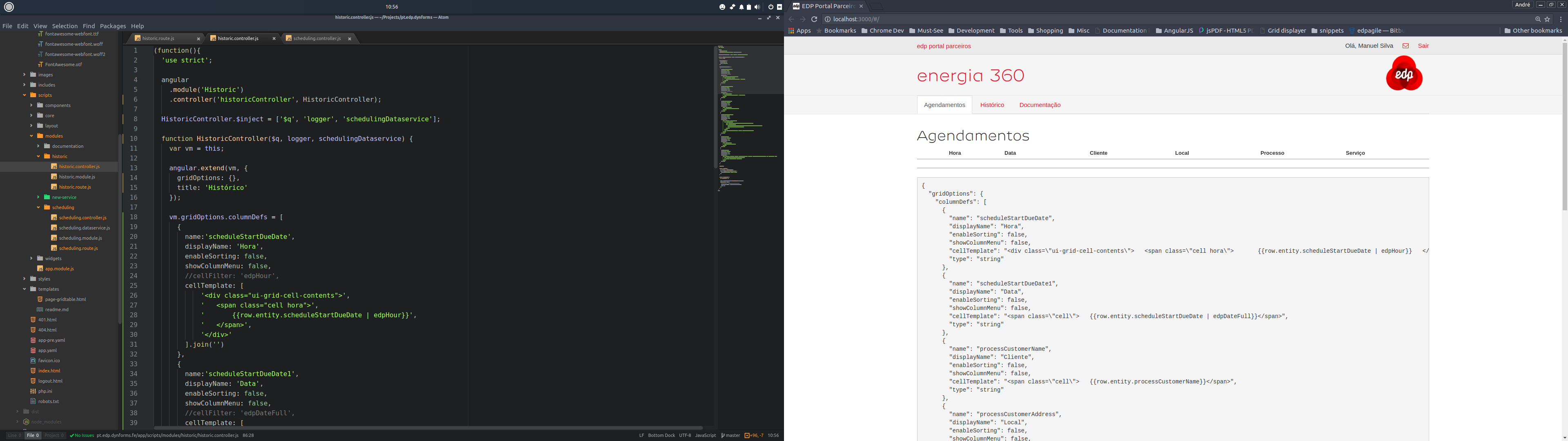1568x441 pixels.
Task: Click the LF line ending selector
Action: tap(641, 436)
